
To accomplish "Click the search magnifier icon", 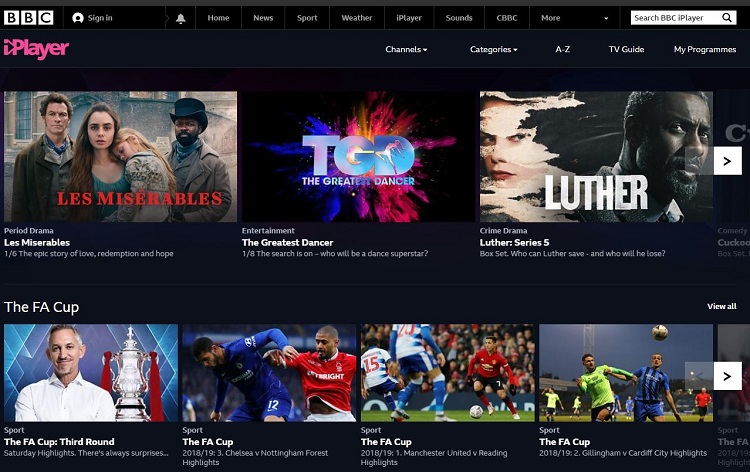I will click(727, 18).
